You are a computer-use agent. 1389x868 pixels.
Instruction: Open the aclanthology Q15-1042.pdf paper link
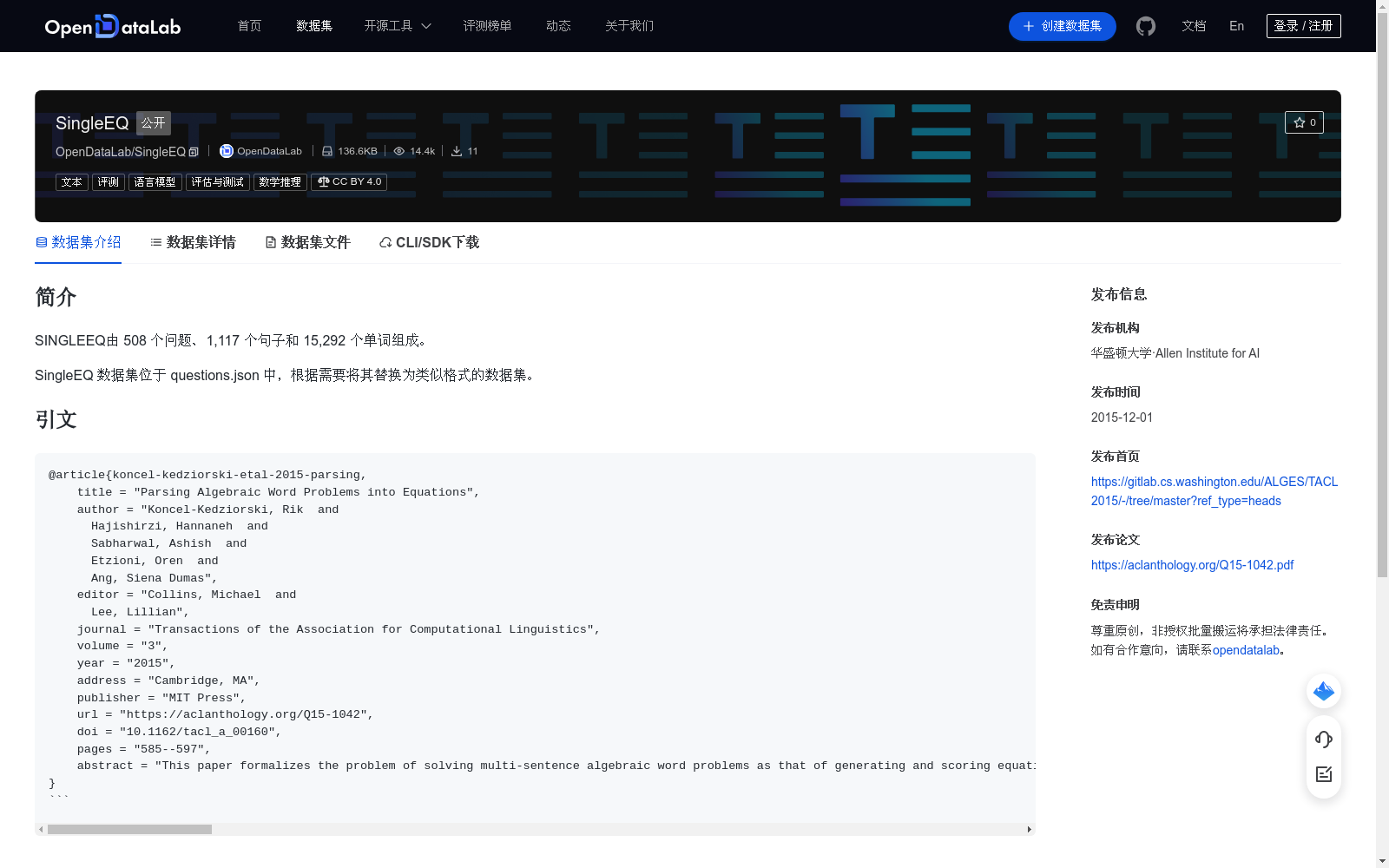(1192, 565)
